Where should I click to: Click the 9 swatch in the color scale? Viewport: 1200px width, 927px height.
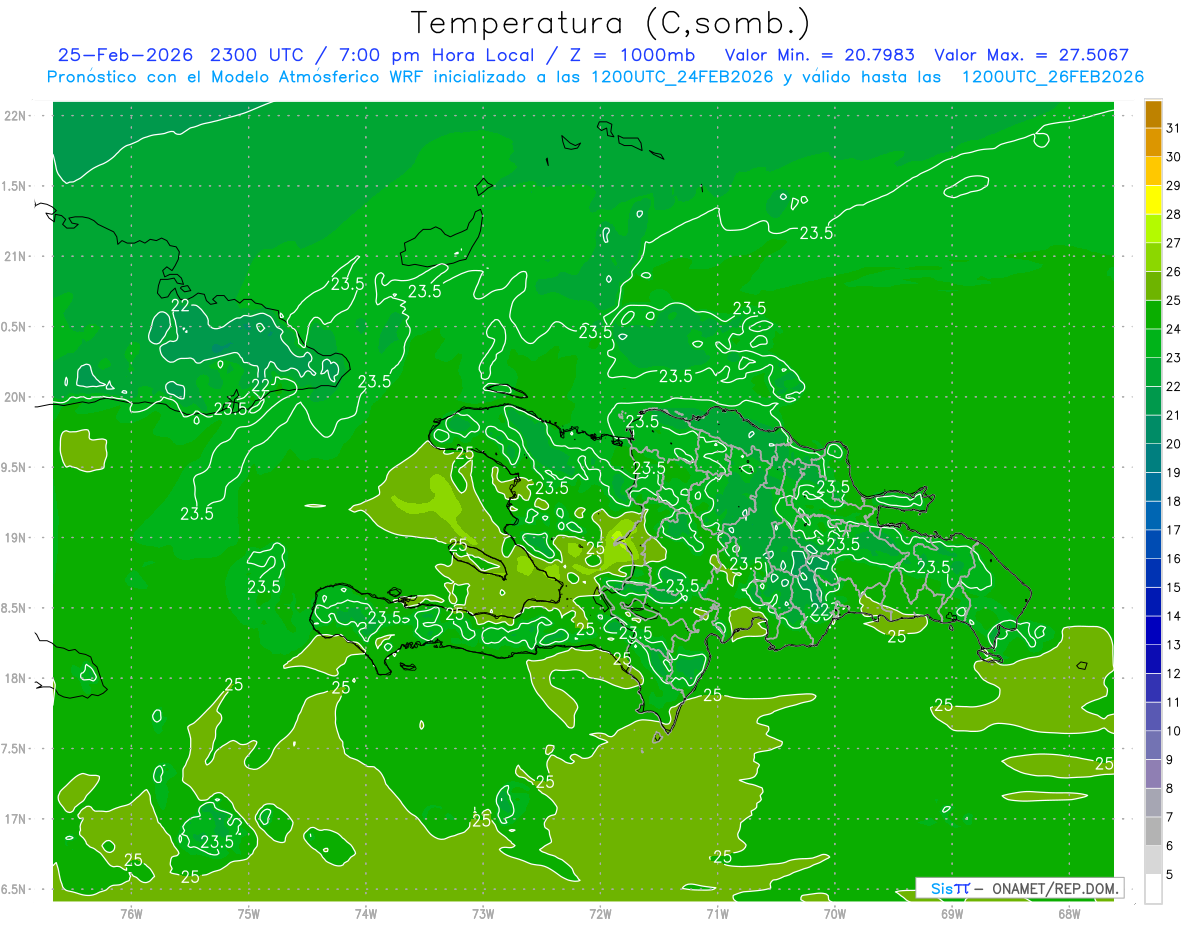click(1153, 745)
